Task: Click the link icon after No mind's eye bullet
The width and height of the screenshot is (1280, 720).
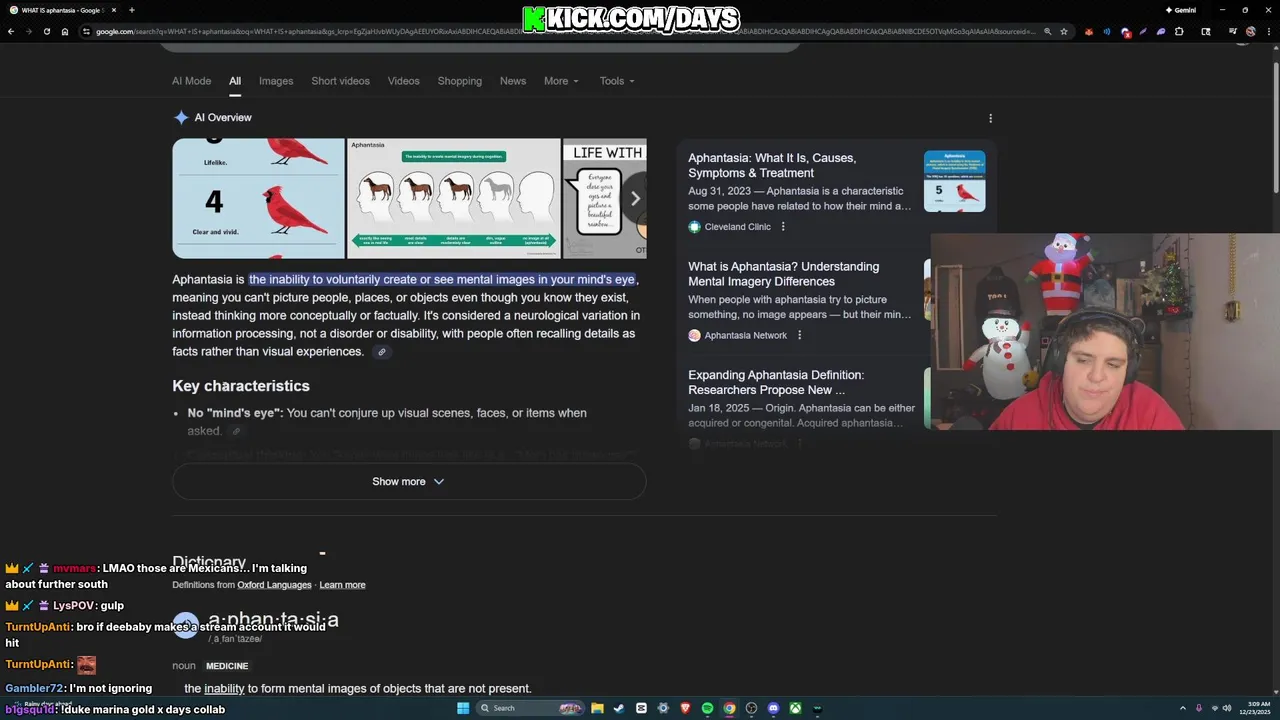Action: click(236, 431)
